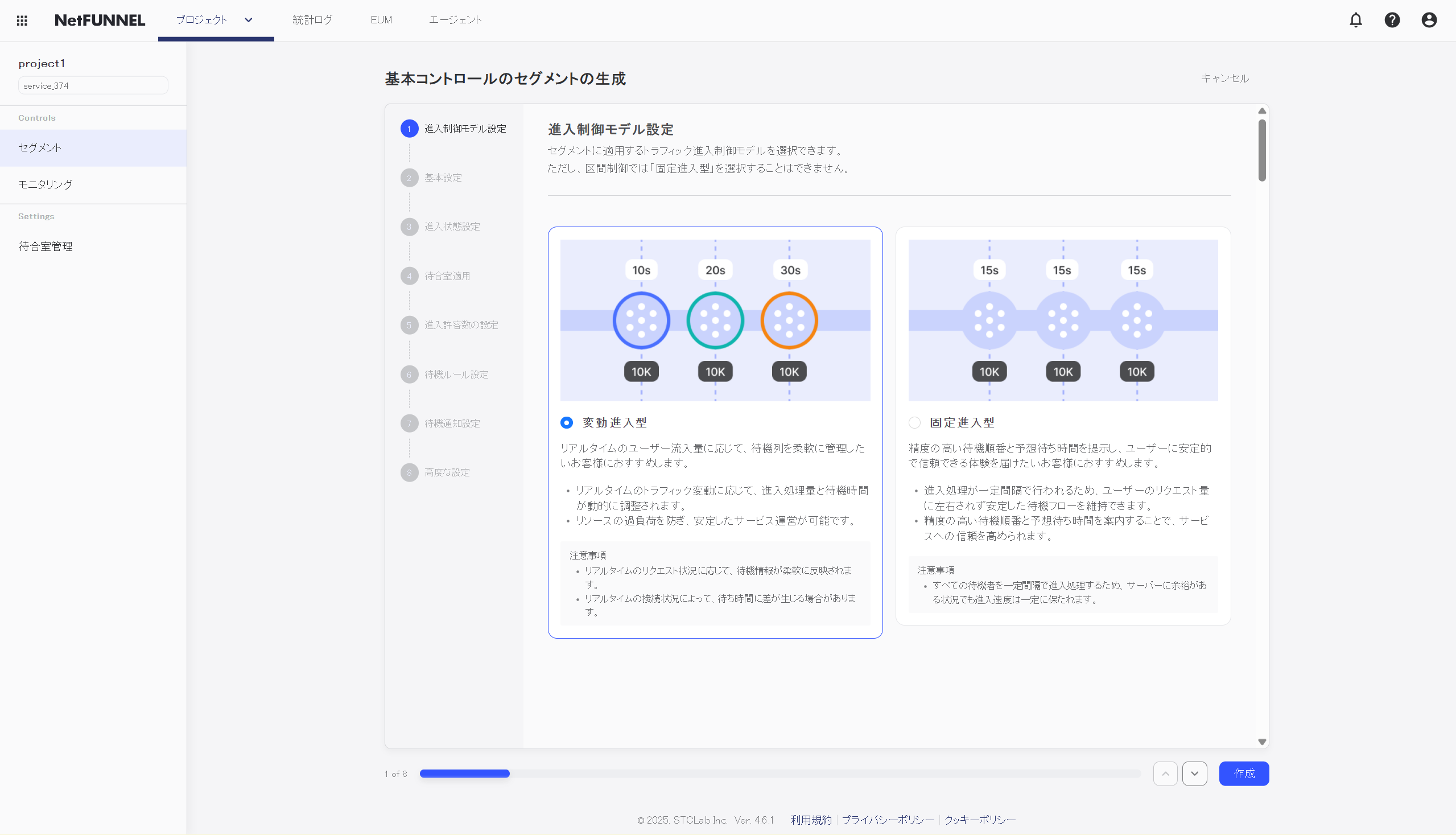1456x835 pixels.
Task: Go to next step with down chevron
Action: pos(1195,774)
